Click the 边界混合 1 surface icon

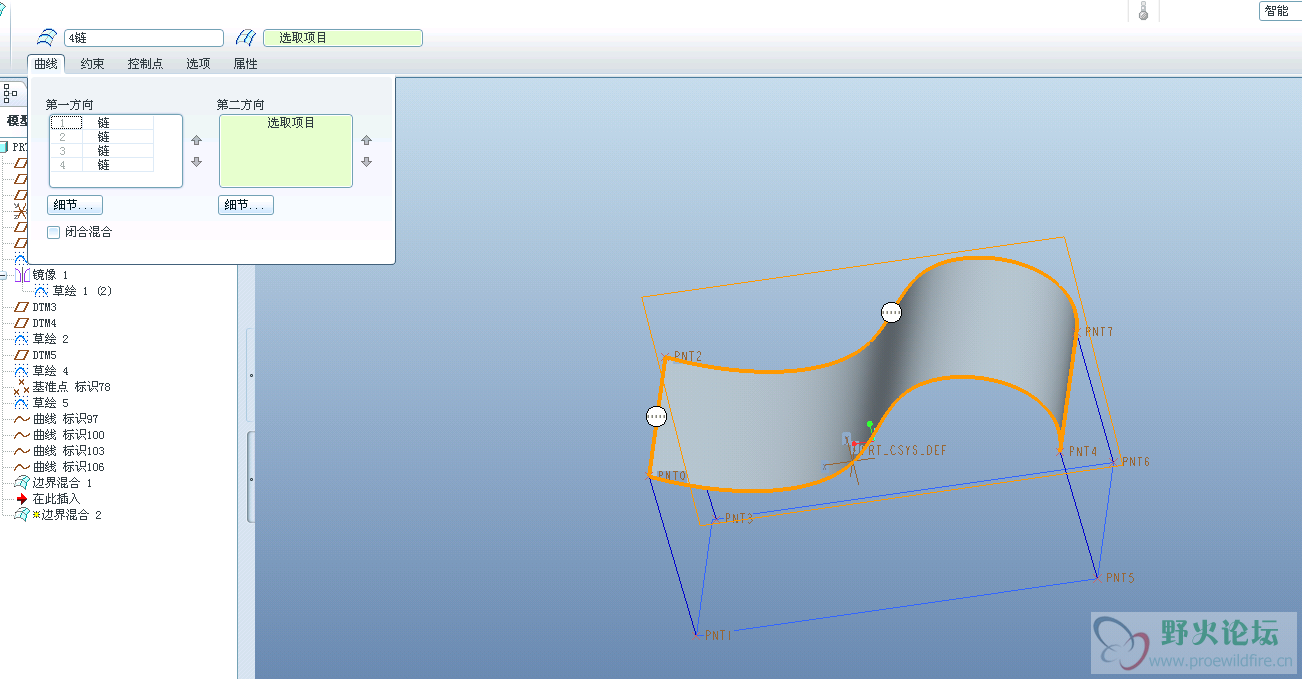[21, 483]
